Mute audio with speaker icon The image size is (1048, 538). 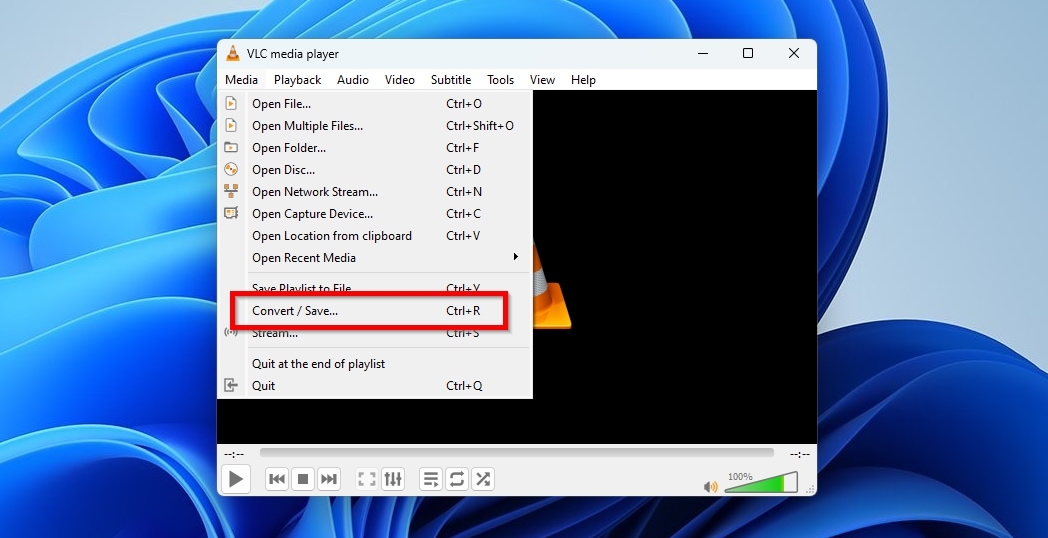710,487
